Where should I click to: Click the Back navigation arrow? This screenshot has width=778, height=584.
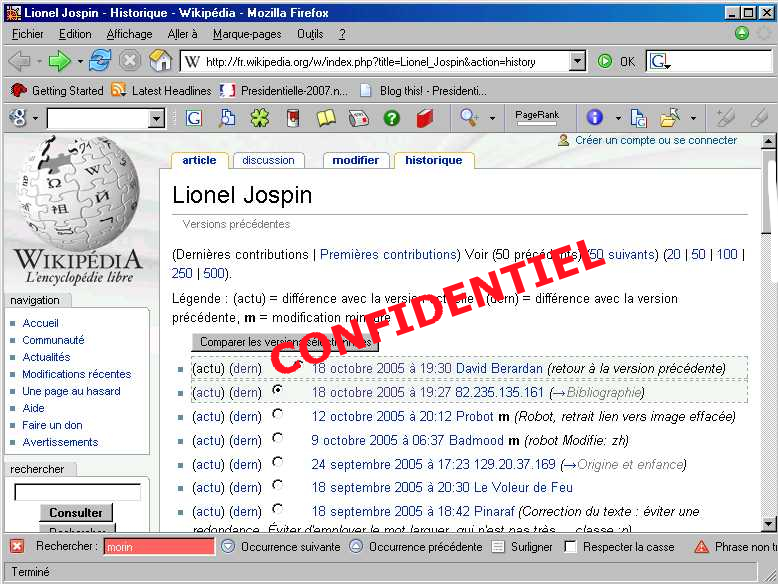(x=20, y=61)
